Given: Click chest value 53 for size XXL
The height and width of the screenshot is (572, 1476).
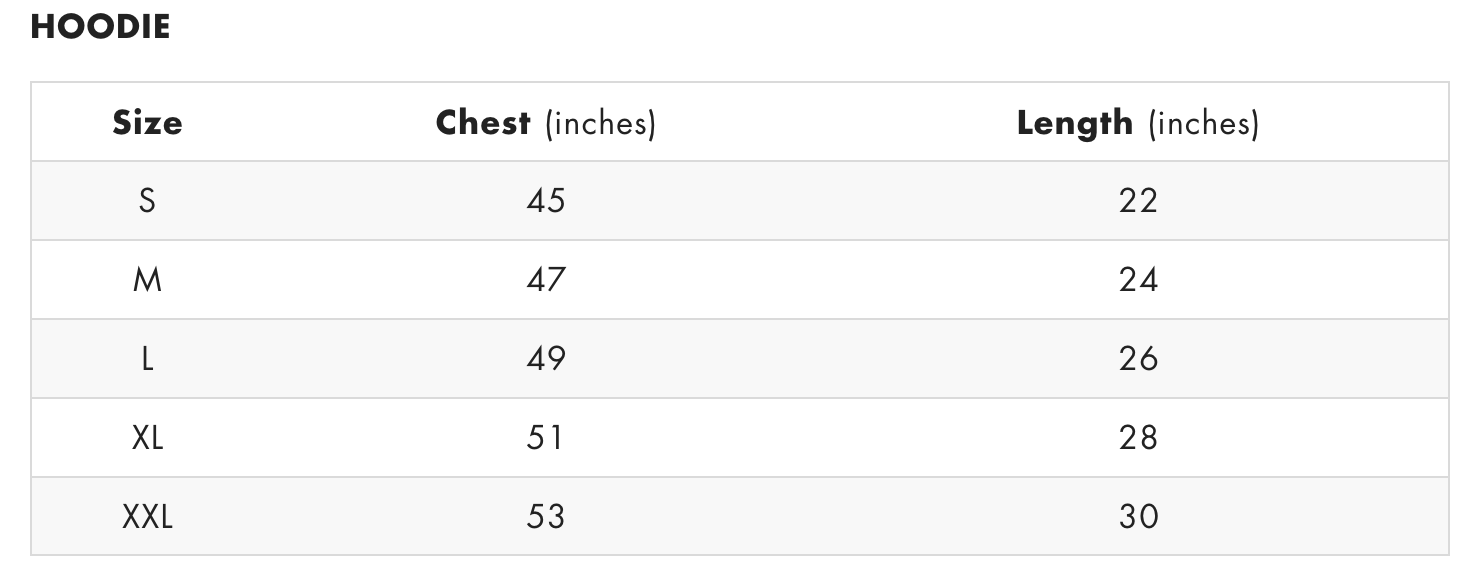Looking at the screenshot, I should pyautogui.click(x=545, y=517).
